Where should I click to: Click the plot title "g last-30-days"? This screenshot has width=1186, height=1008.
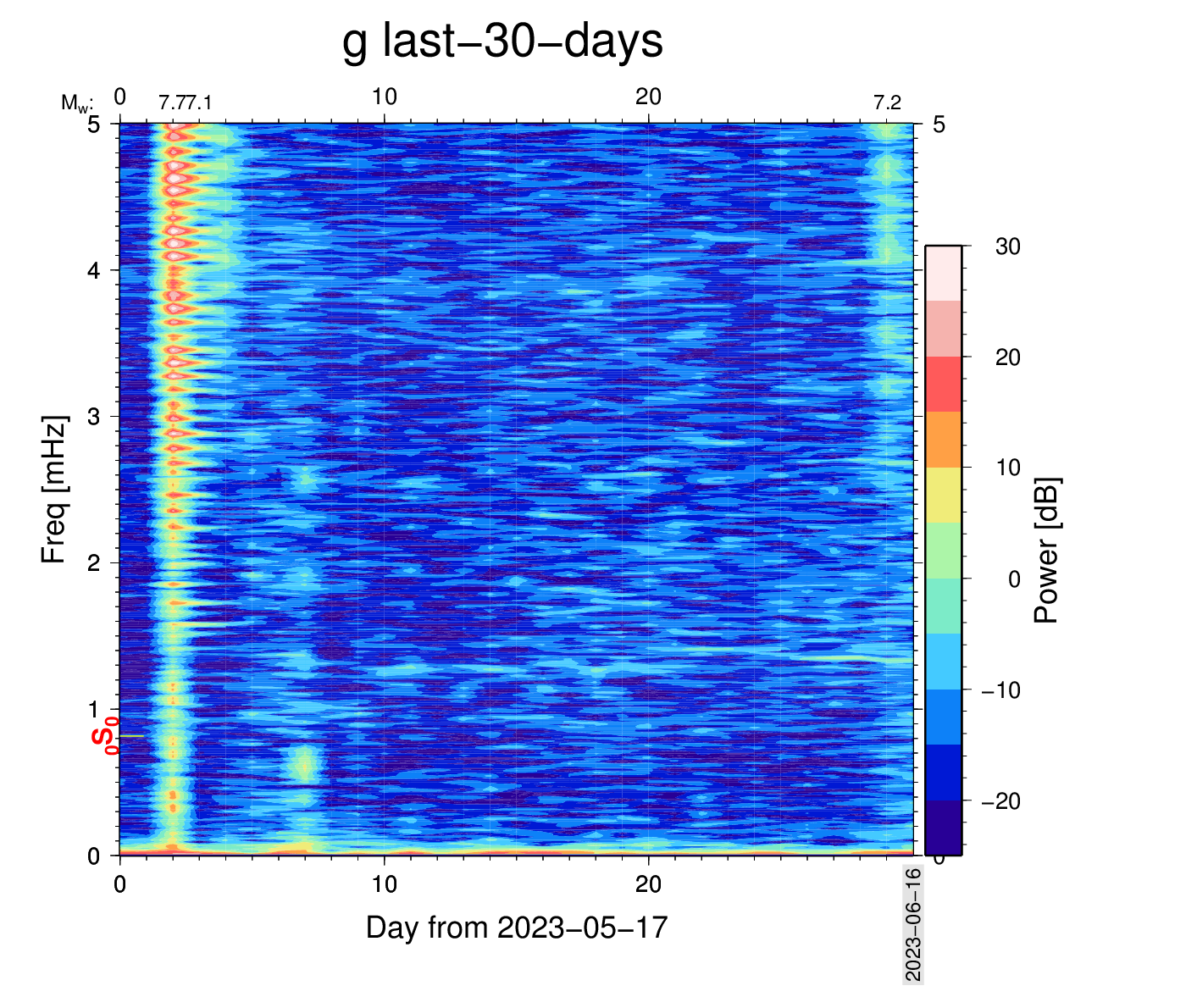click(502, 41)
